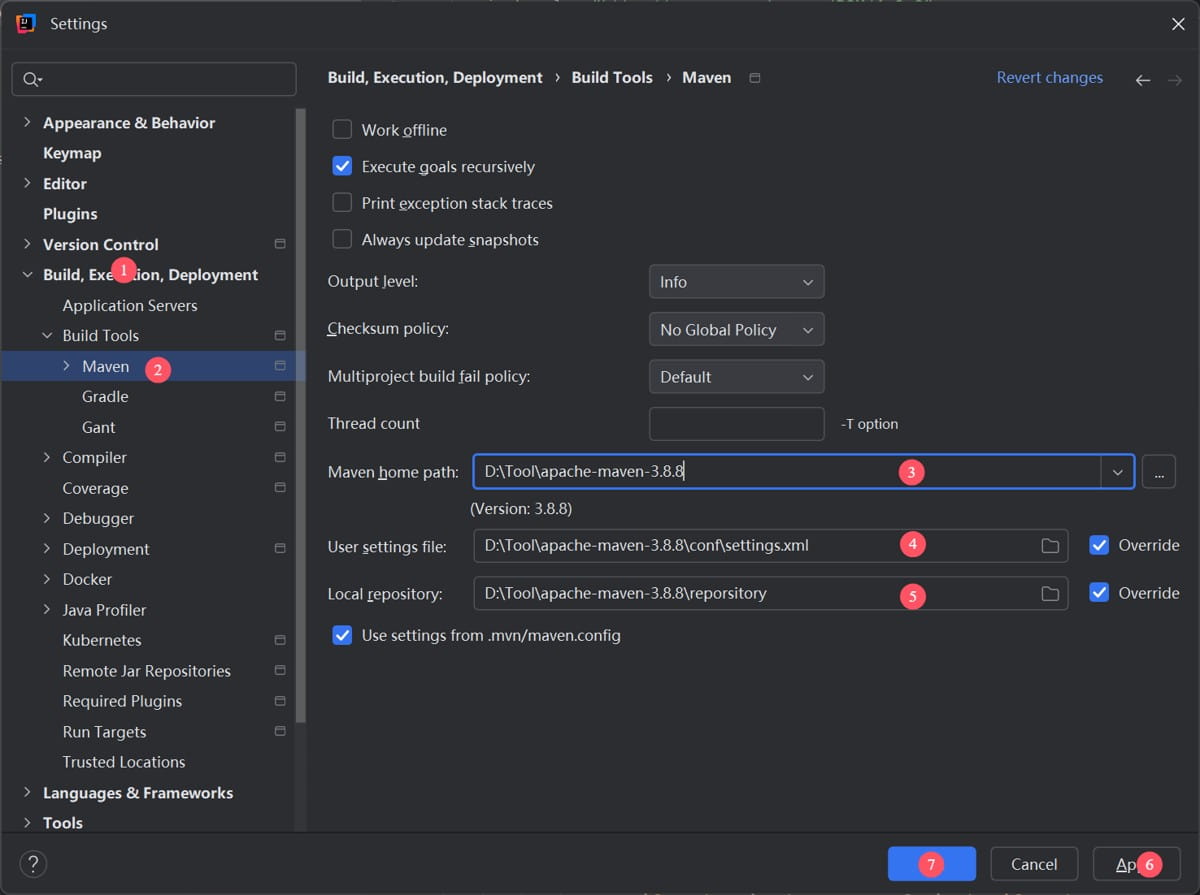This screenshot has width=1200, height=895.
Task: Click project icon on the Maven row
Action: (280, 366)
